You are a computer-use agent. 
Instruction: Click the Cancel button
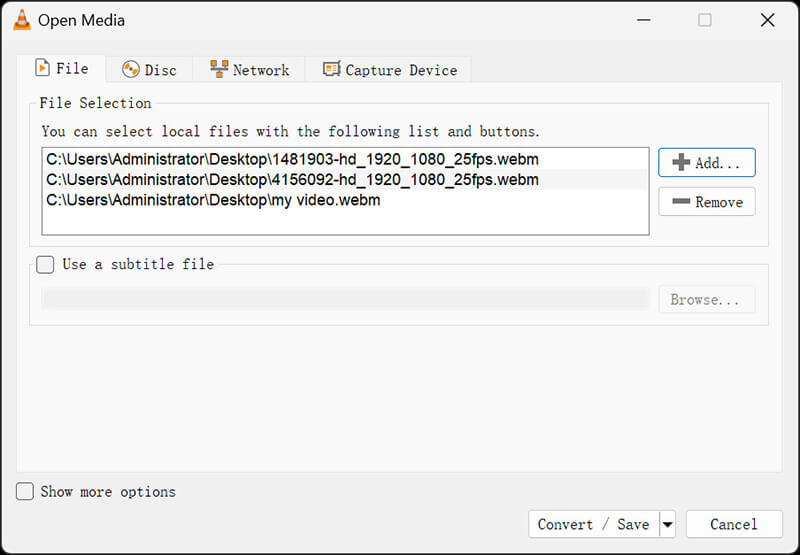[x=734, y=524]
